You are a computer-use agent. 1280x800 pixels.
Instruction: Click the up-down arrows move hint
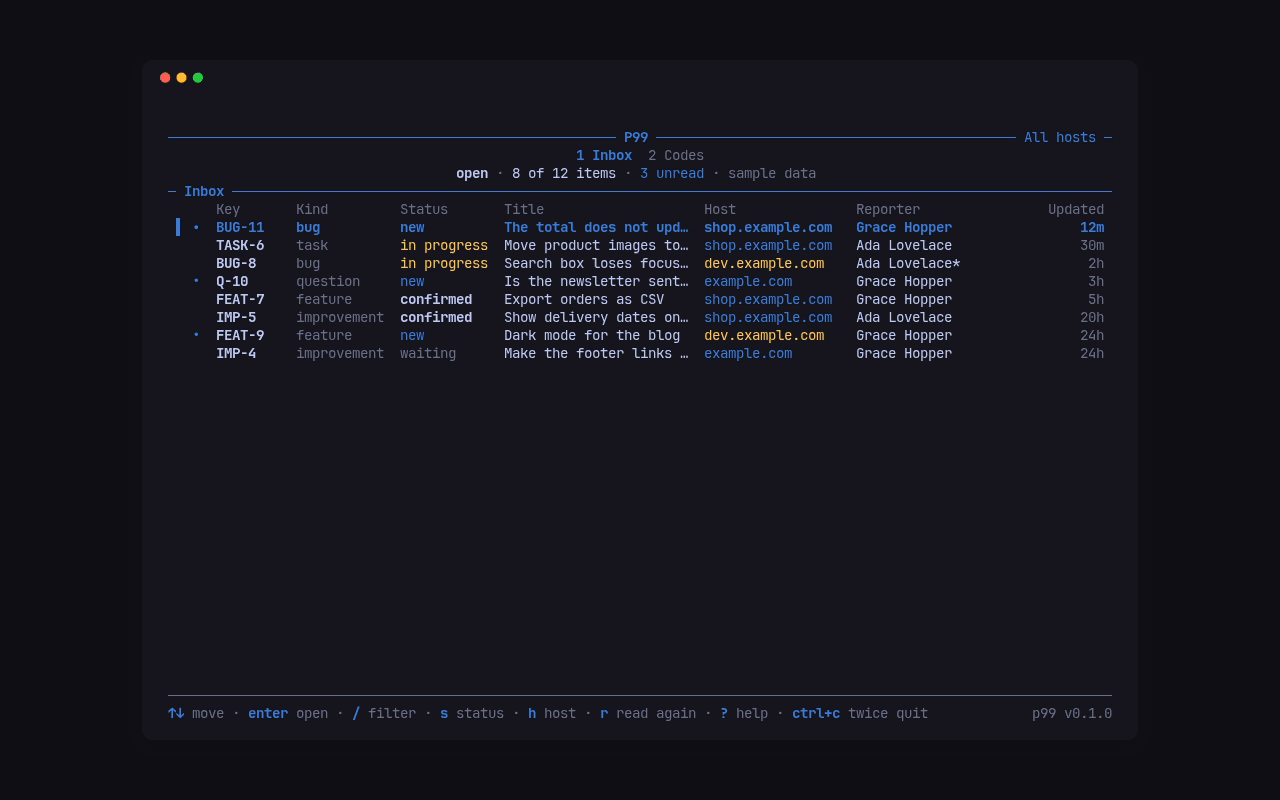click(196, 713)
